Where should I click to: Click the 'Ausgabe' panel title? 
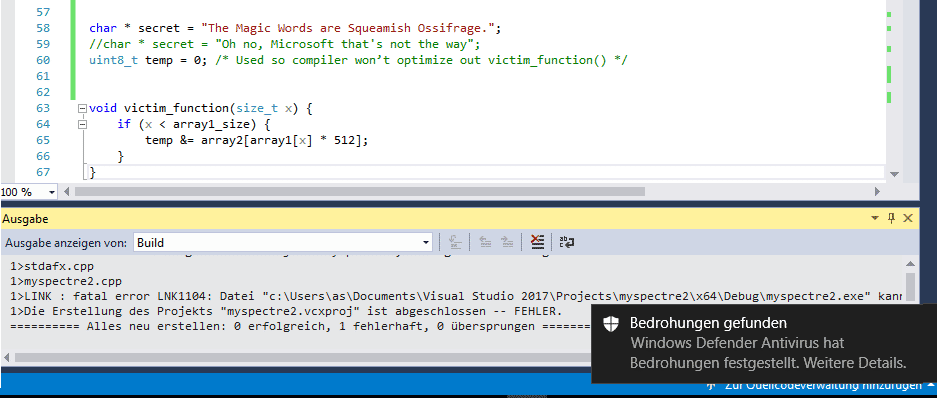pos(25,219)
